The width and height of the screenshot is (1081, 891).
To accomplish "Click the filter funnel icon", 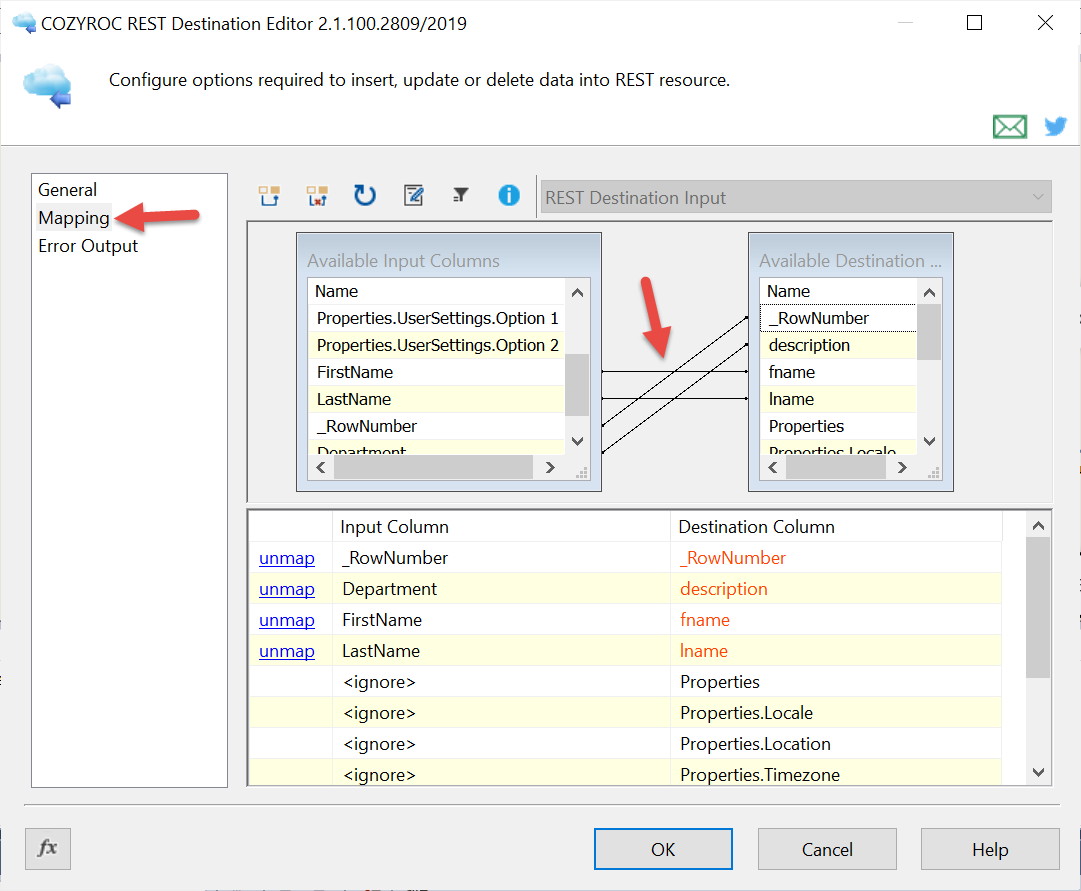I will pyautogui.click(x=461, y=196).
